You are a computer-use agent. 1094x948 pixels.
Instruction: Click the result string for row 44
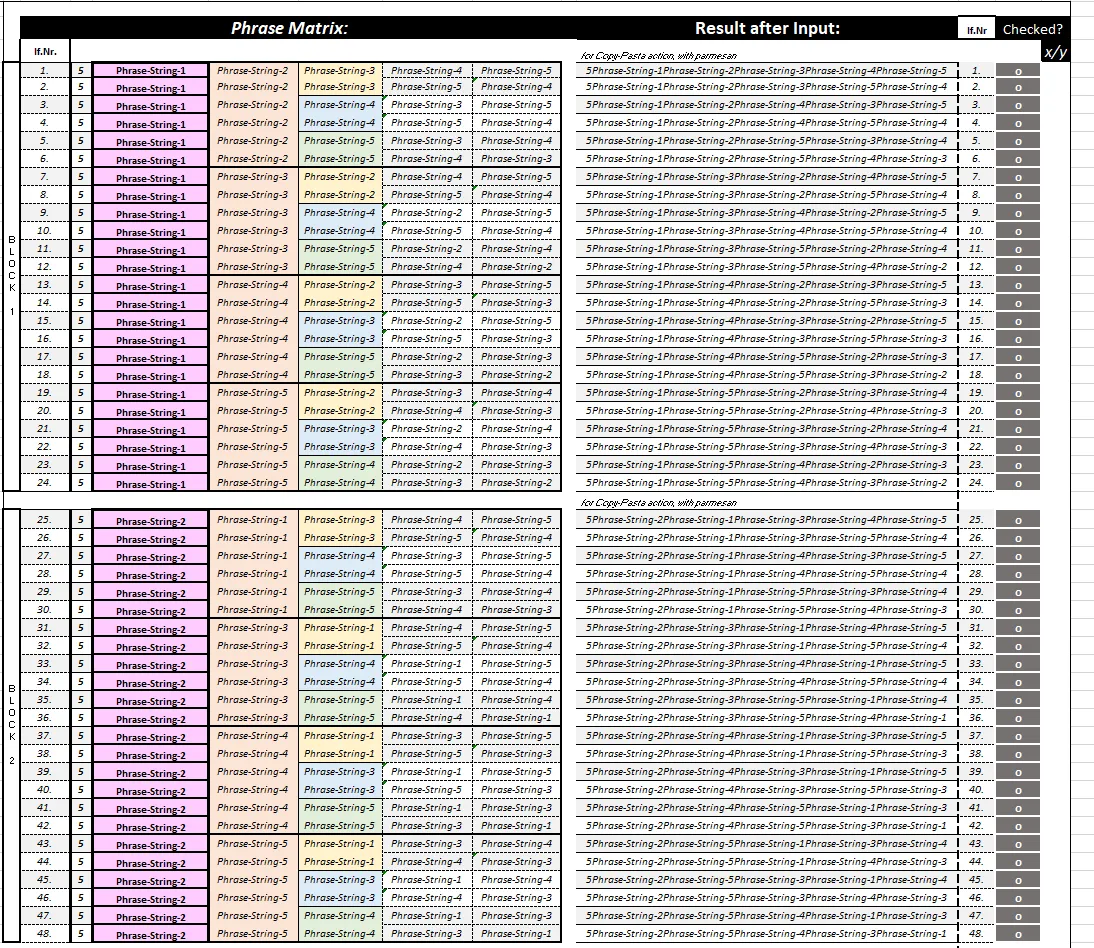[x=767, y=862]
